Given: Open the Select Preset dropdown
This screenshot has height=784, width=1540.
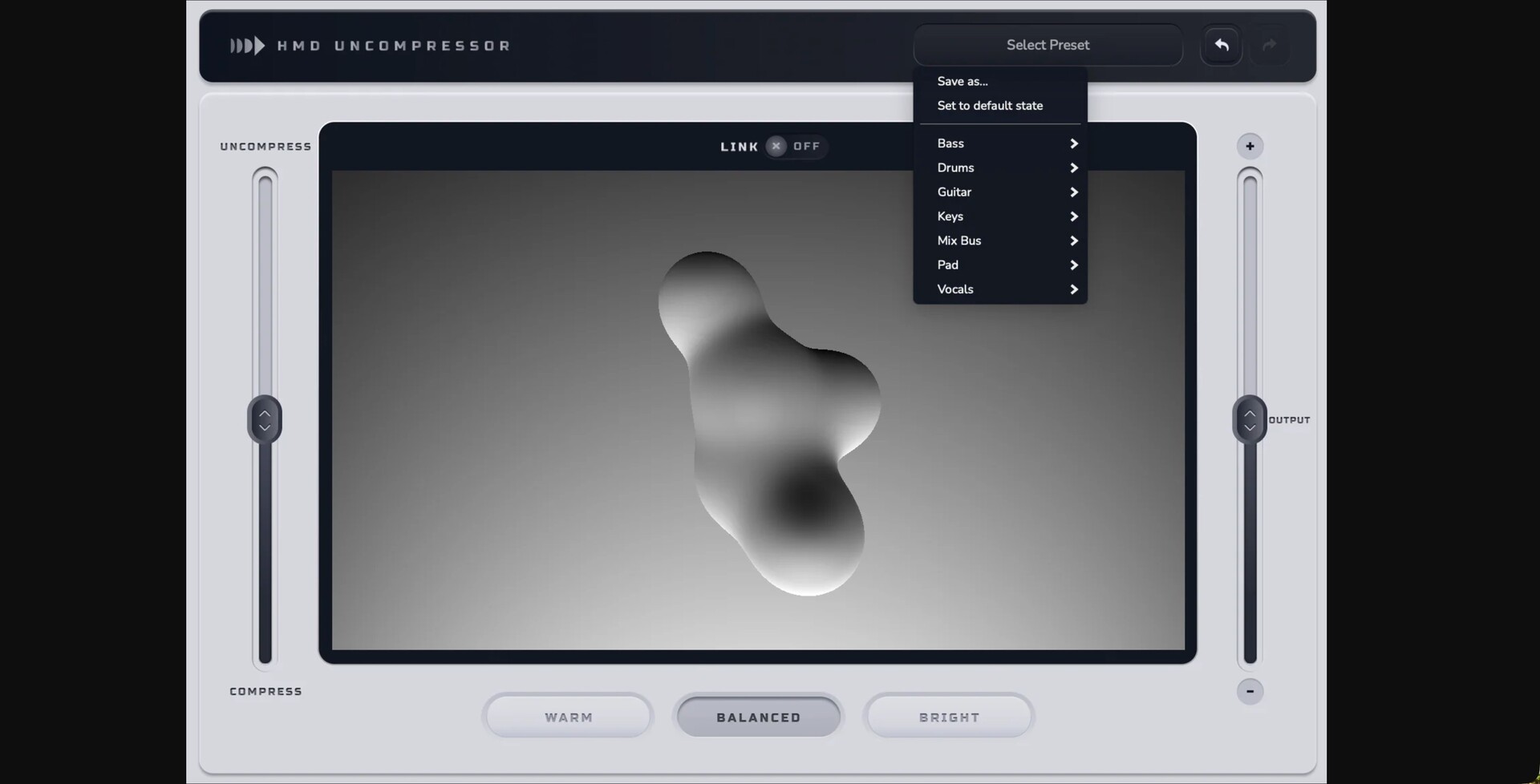Looking at the screenshot, I should pos(1048,45).
